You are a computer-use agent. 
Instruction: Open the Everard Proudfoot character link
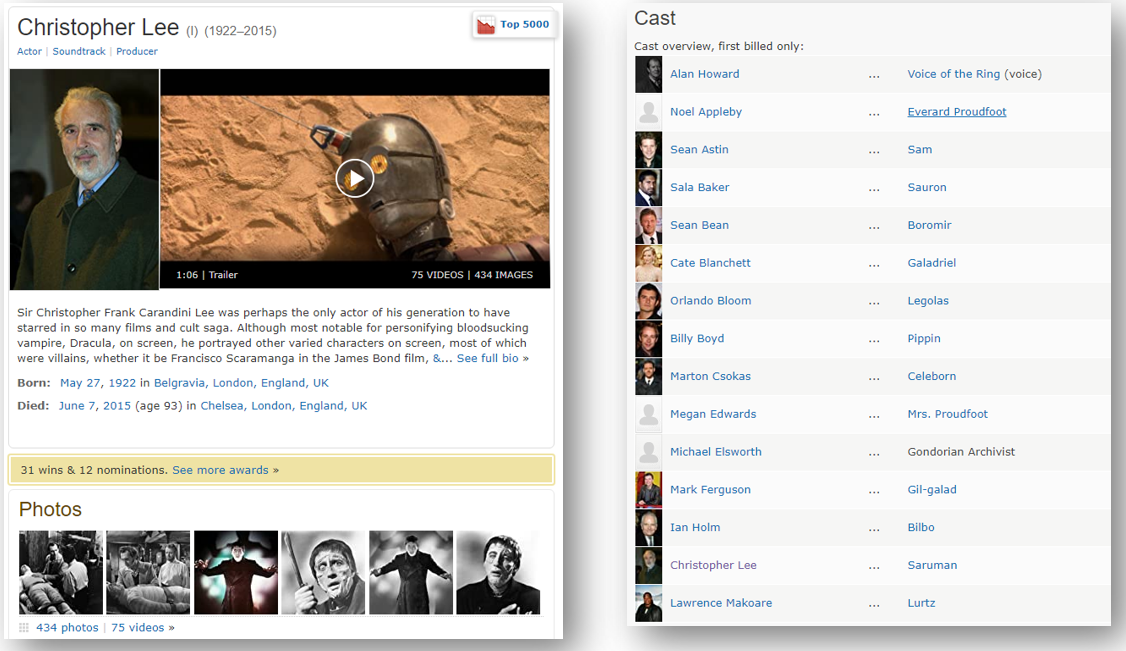[x=956, y=112]
